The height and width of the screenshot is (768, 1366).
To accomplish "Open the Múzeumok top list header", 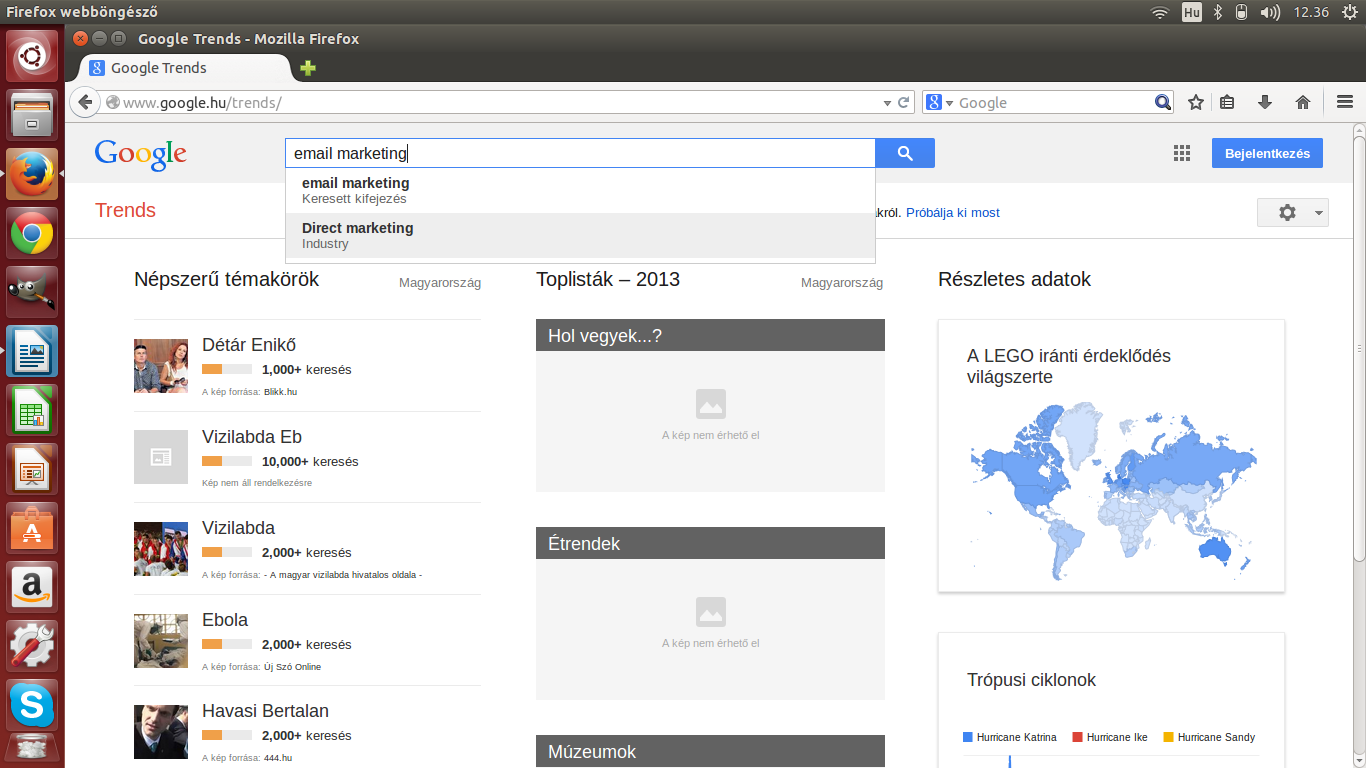I will [x=710, y=751].
